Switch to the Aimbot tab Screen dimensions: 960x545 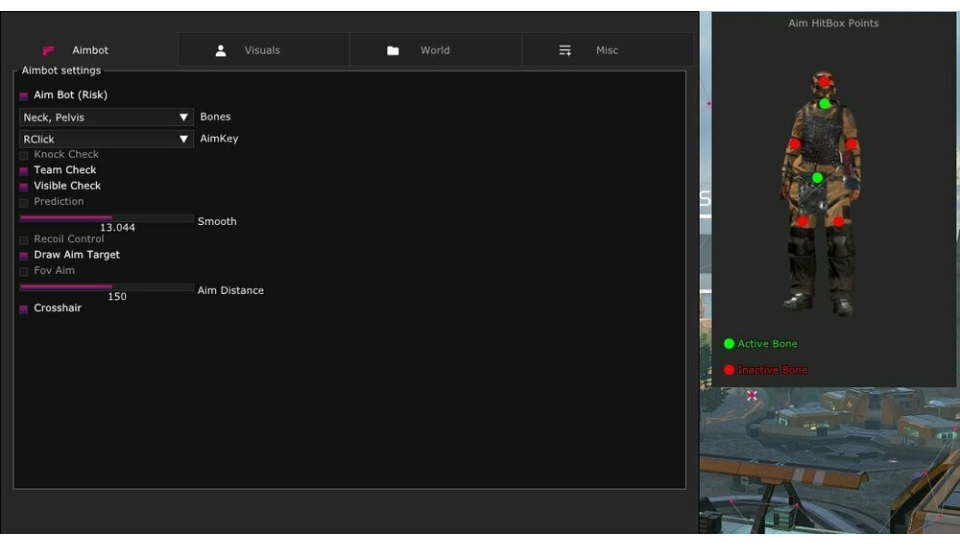pos(92,50)
